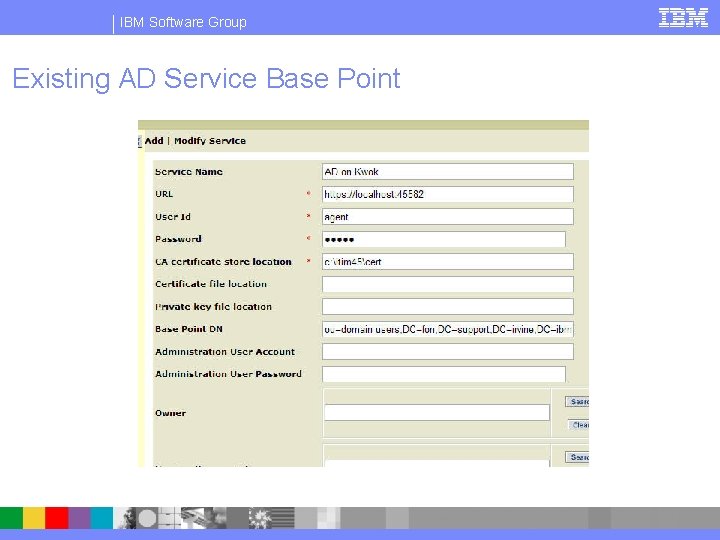
Task: Click the Private key file location field
Action: click(x=448, y=307)
